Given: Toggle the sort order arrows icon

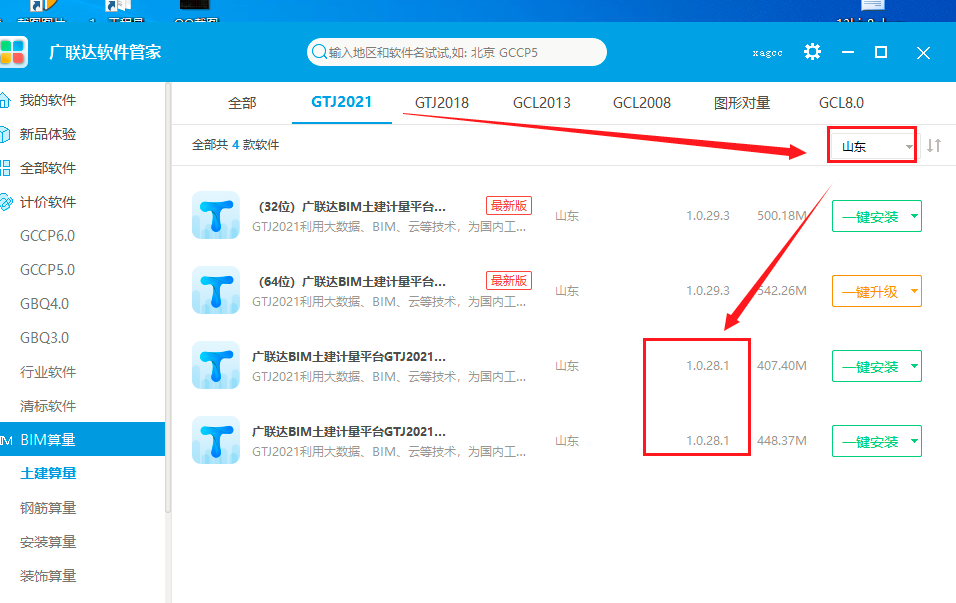Looking at the screenshot, I should point(934,145).
